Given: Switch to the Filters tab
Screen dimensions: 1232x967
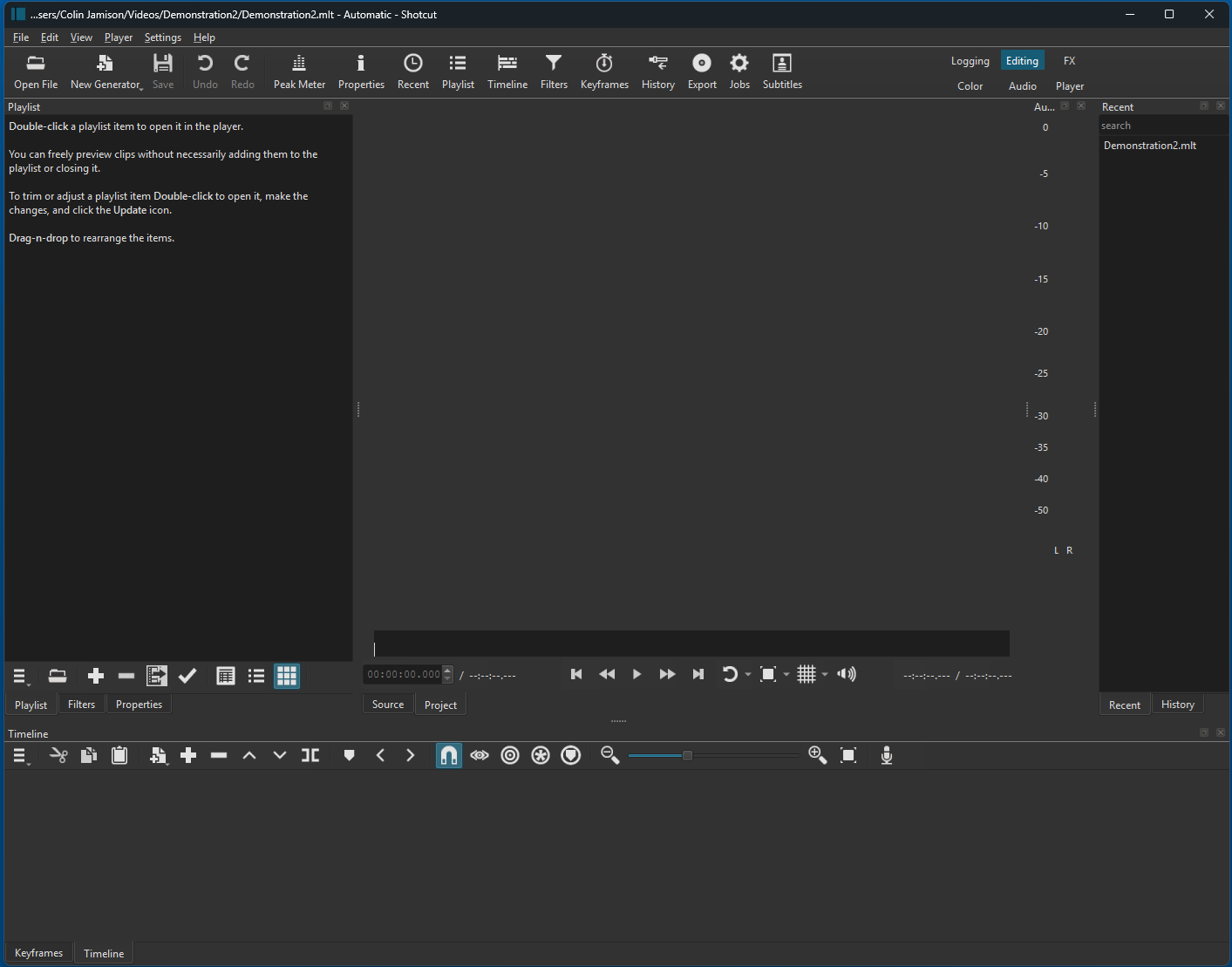Looking at the screenshot, I should (81, 704).
